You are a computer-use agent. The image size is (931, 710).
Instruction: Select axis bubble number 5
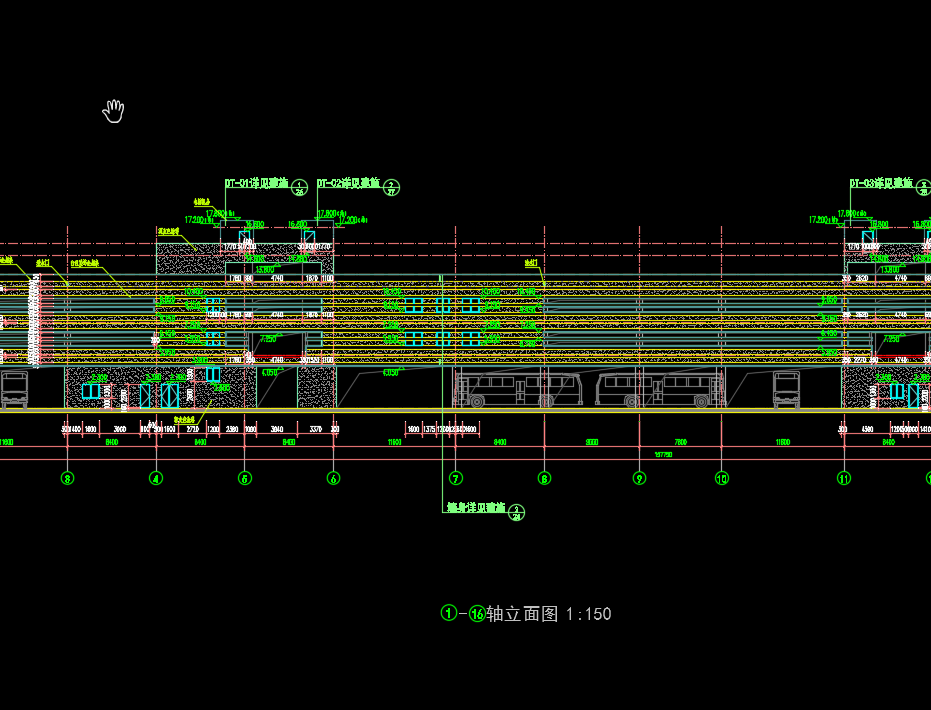(x=245, y=478)
